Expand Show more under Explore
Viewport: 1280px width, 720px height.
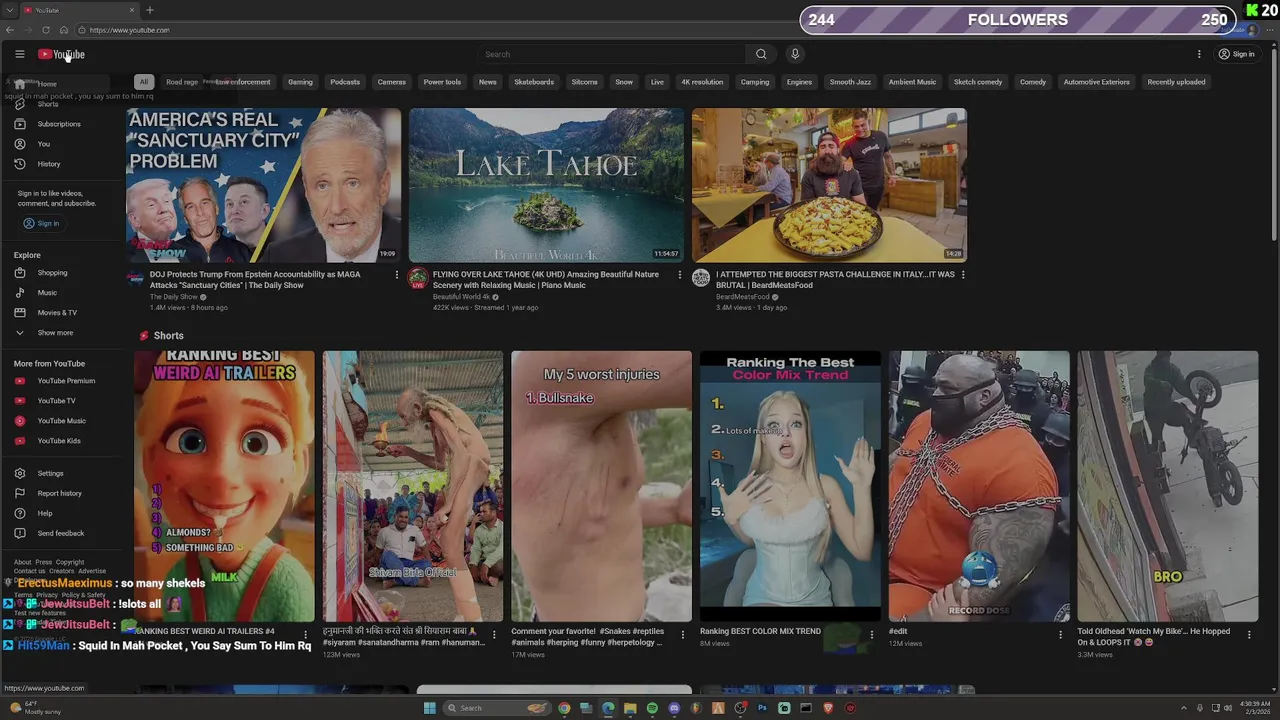pos(55,333)
